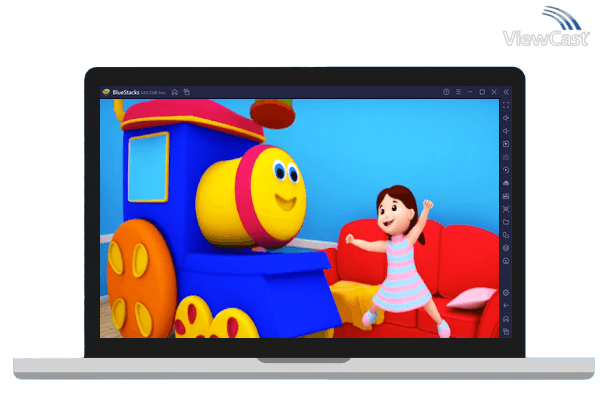Open BlueStacks home from title bar
602x414 pixels.
pyautogui.click(x=175, y=92)
